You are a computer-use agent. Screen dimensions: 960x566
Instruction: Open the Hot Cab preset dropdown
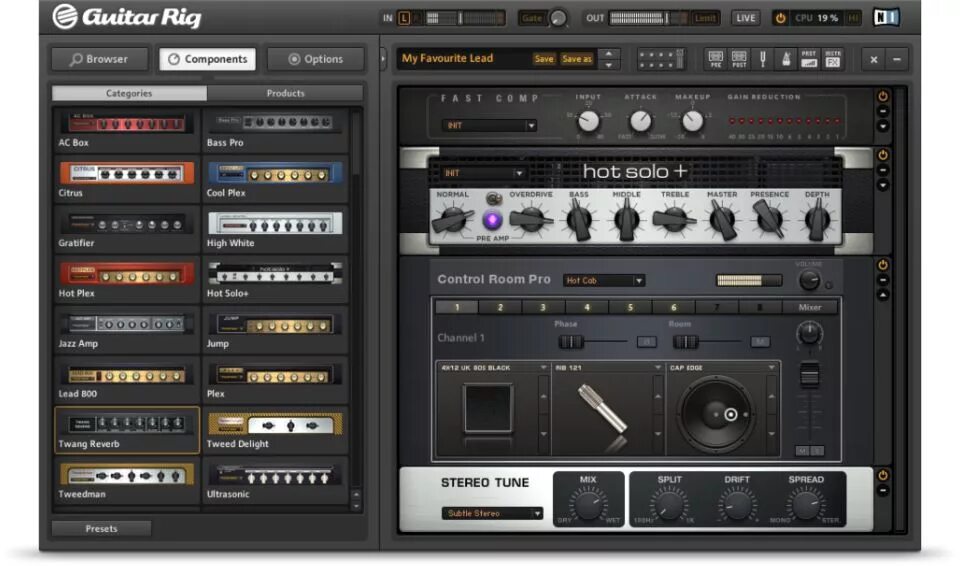click(603, 281)
